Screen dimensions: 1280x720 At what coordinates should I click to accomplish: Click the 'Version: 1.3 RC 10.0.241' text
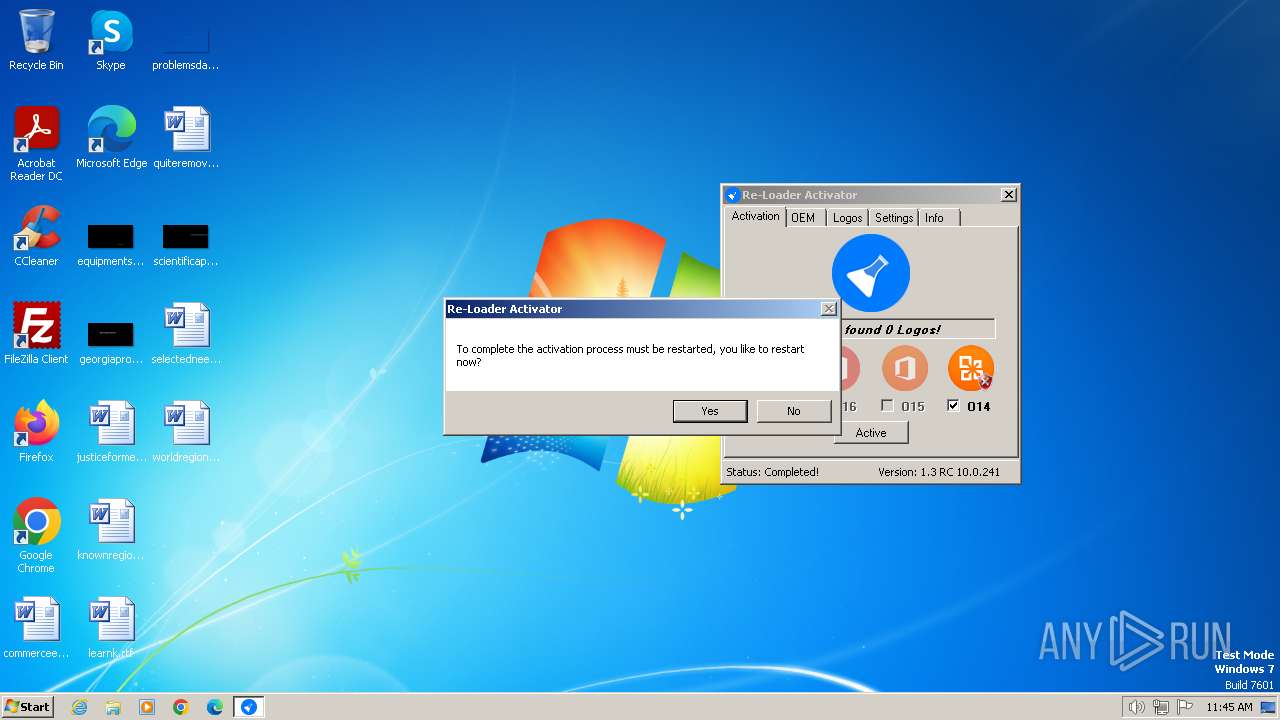[x=939, y=472]
